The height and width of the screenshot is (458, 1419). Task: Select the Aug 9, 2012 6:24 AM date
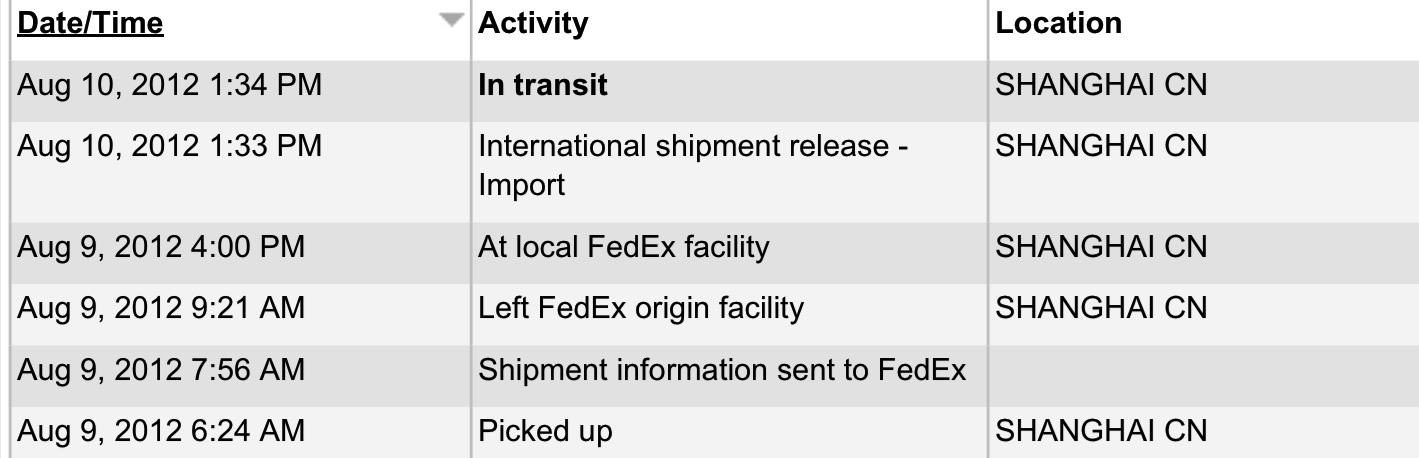(161, 432)
